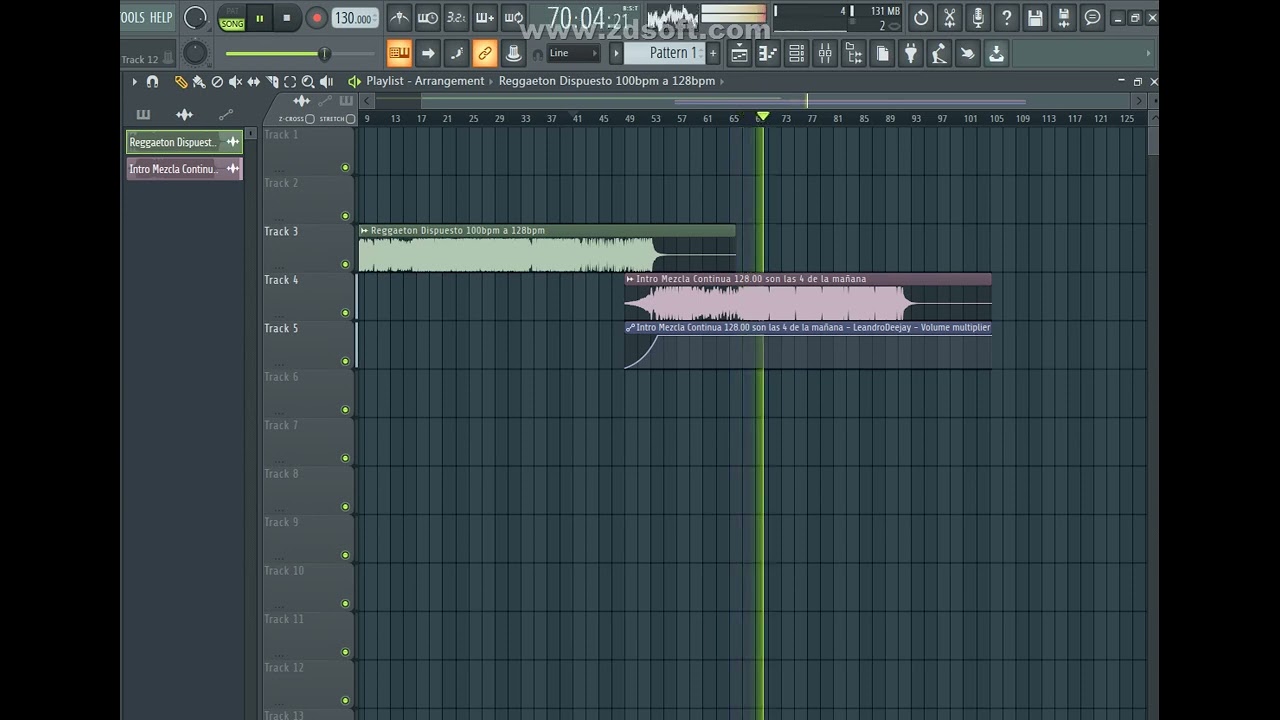Click the render as audio file icon

pos(1064,17)
